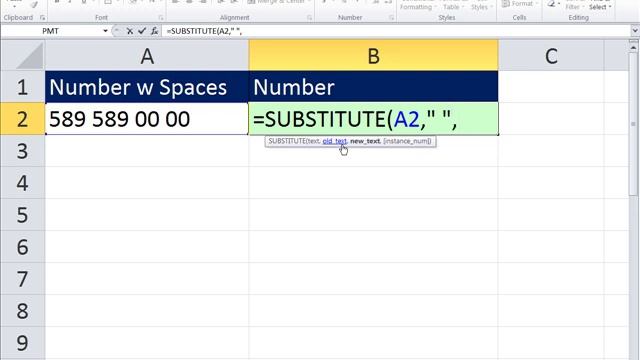The image size is (640, 360).
Task: Click the text argument in the tooltip
Action: pyautogui.click(x=314, y=141)
